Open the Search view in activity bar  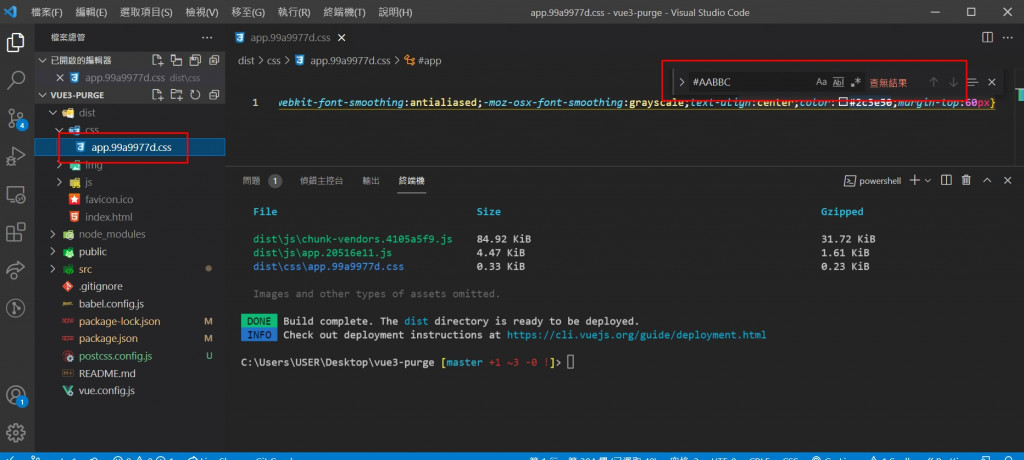(x=16, y=81)
